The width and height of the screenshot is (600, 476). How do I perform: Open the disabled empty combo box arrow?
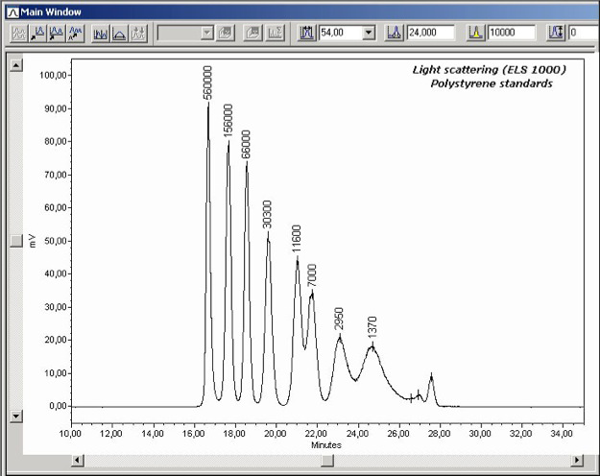207,33
